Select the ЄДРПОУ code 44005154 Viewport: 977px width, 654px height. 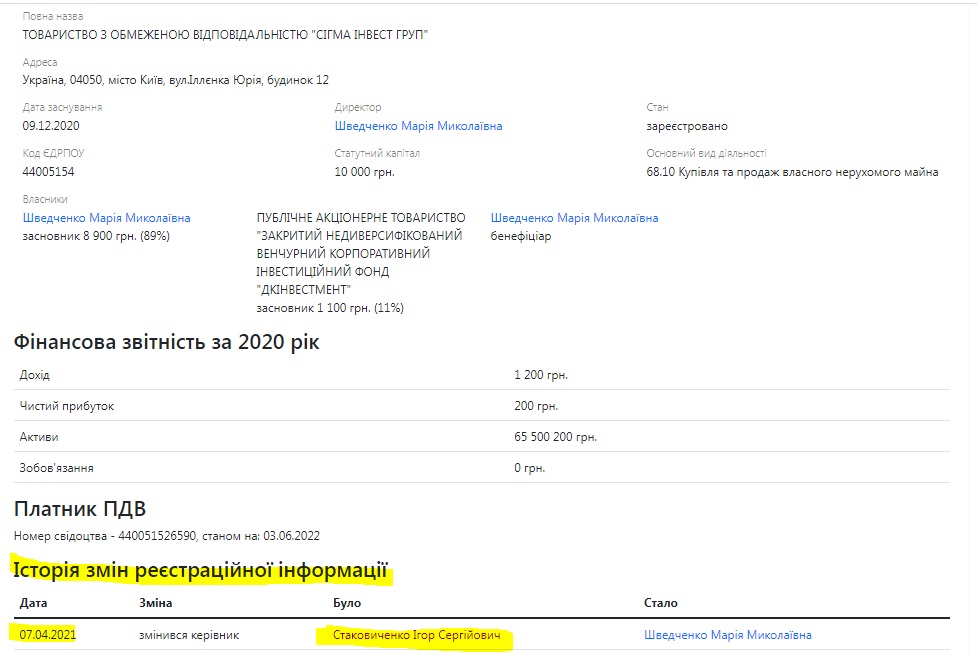pyautogui.click(x=48, y=172)
